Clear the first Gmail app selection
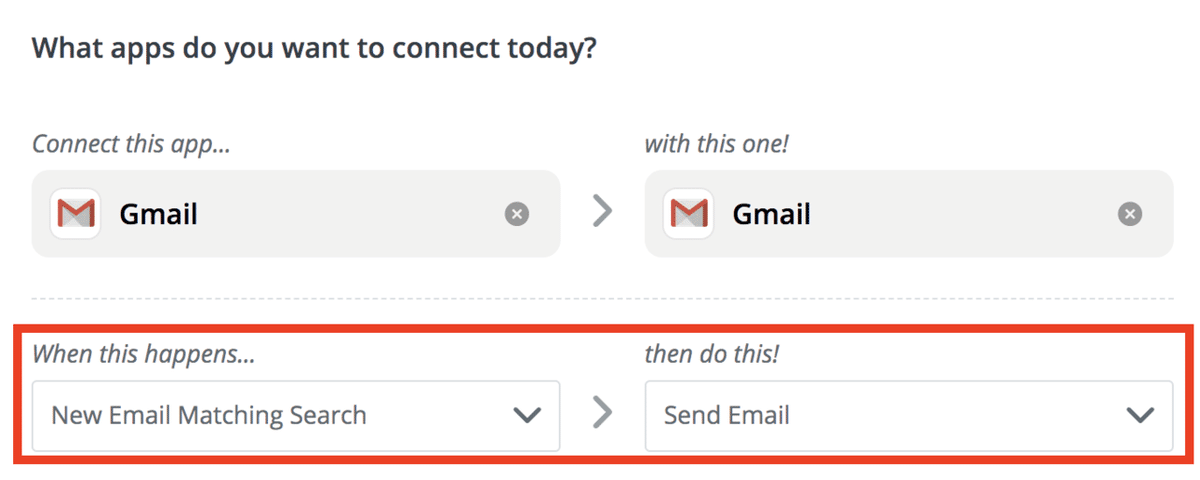The width and height of the screenshot is (1200, 480). (517, 214)
